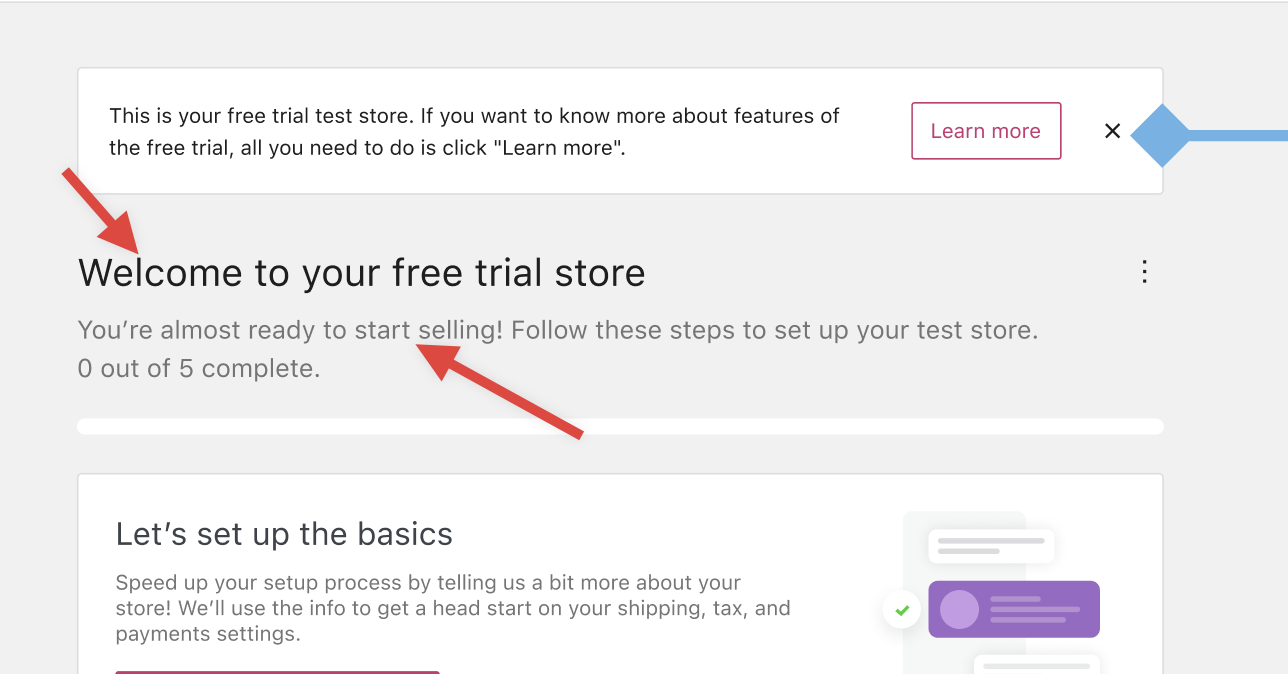Click the 'Learn more' button
Screen dimensions: 1288x674
(985, 130)
